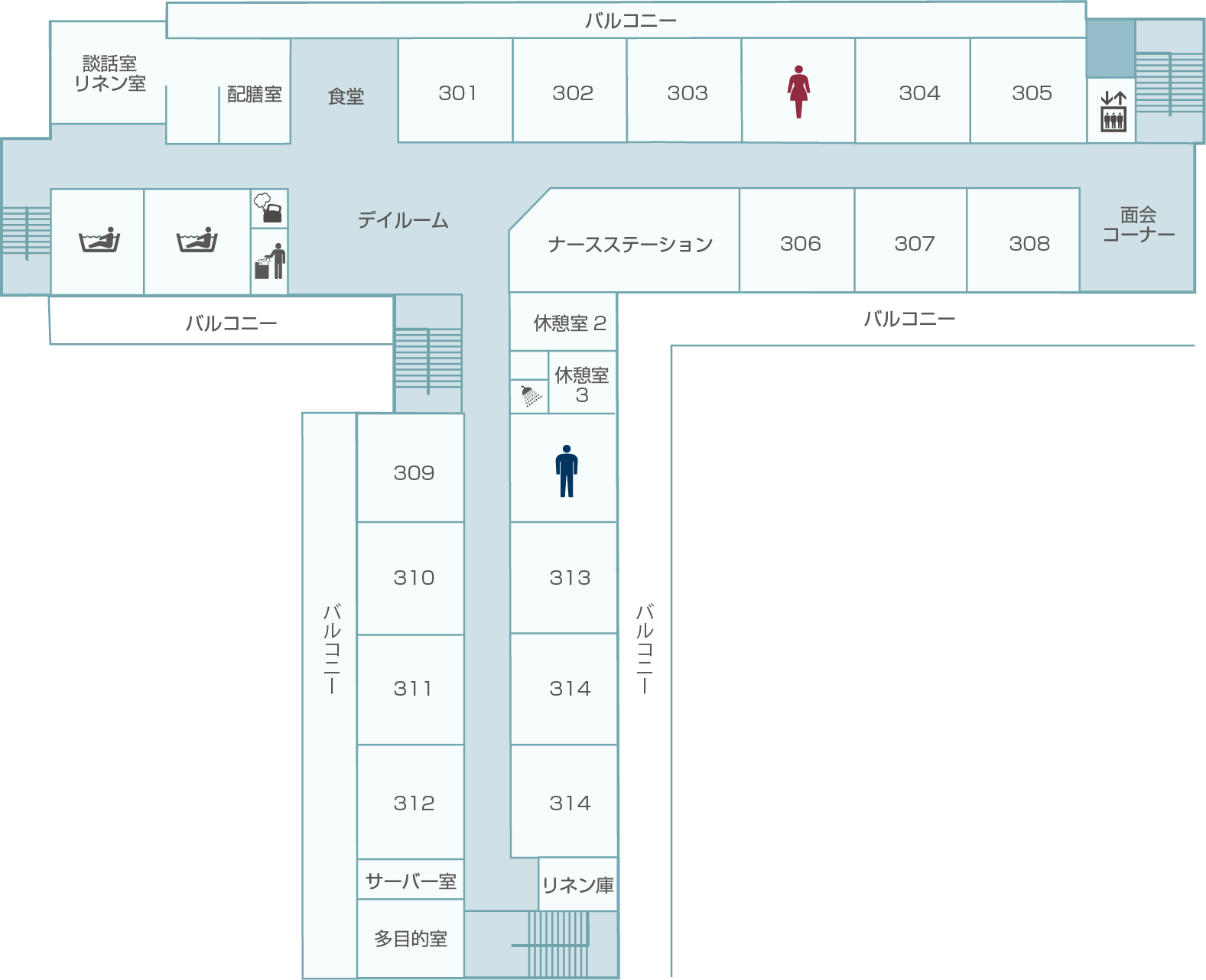Click the 多目的室 label
The image size is (1206, 980).
click(411, 939)
